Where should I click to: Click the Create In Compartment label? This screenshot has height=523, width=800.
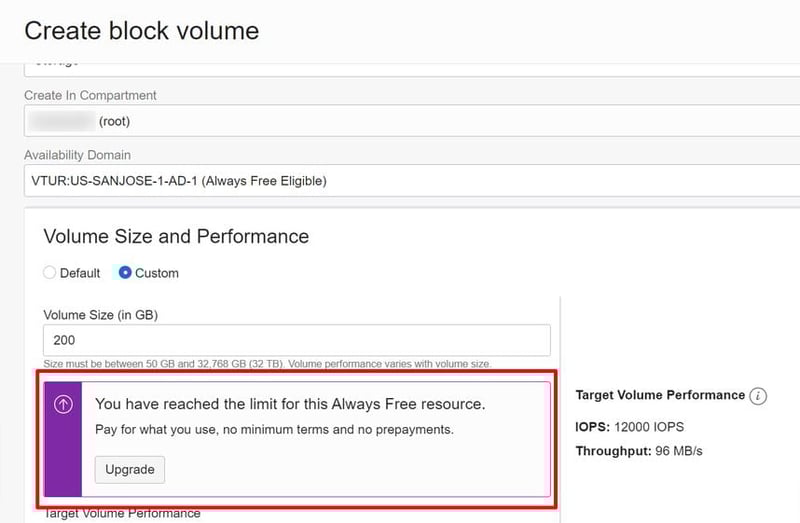pos(90,95)
